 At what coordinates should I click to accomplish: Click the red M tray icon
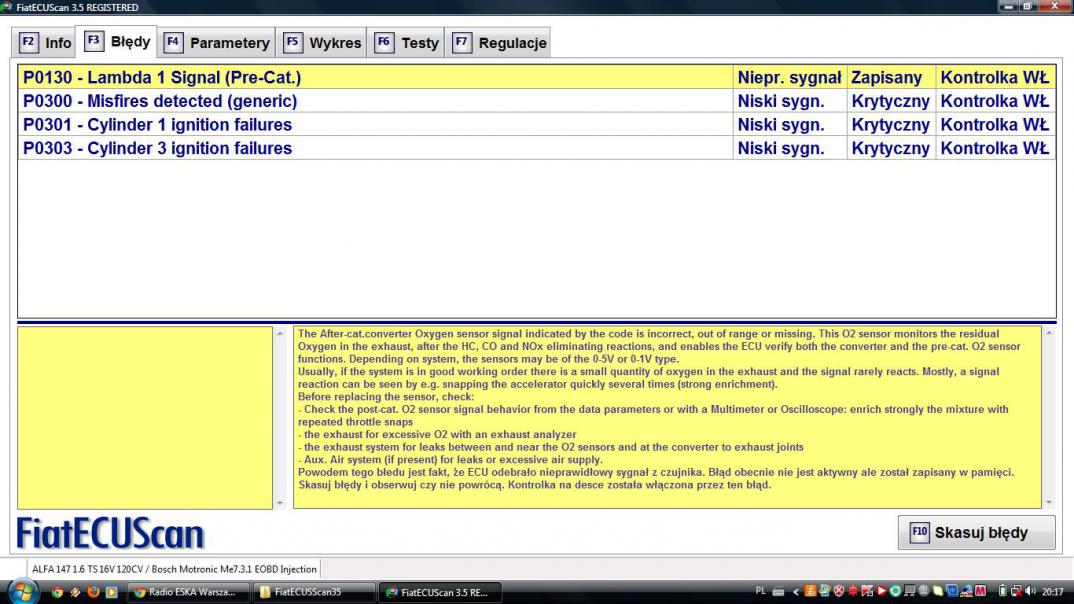[x=981, y=591]
